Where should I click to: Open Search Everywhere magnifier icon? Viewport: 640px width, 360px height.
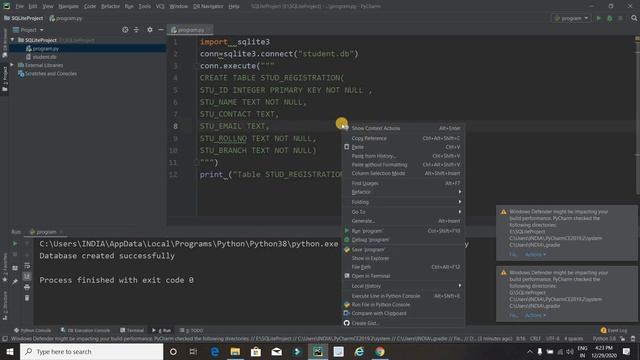(x=634, y=18)
